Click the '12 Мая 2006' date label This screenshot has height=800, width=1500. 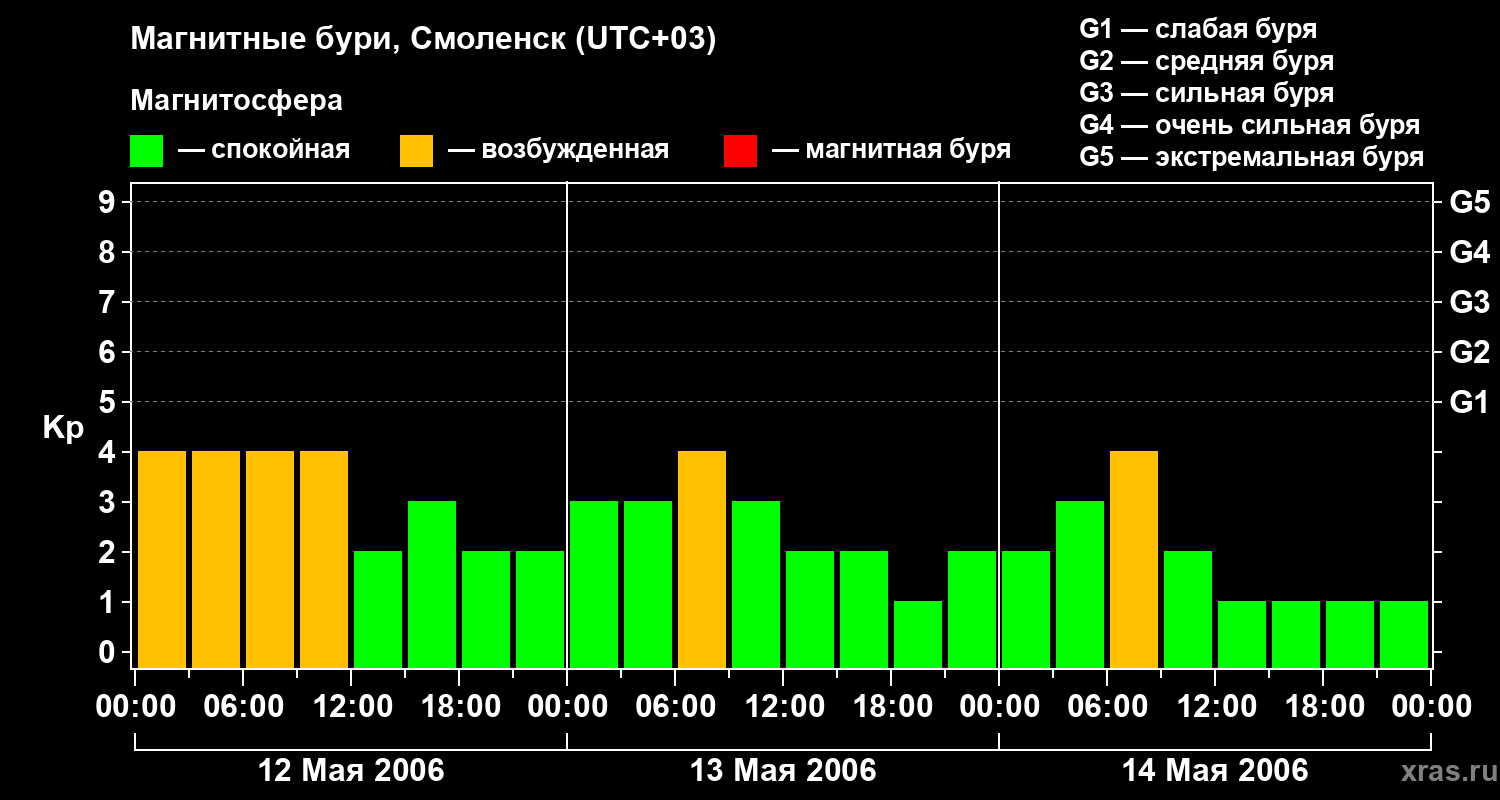pyautogui.click(x=351, y=771)
